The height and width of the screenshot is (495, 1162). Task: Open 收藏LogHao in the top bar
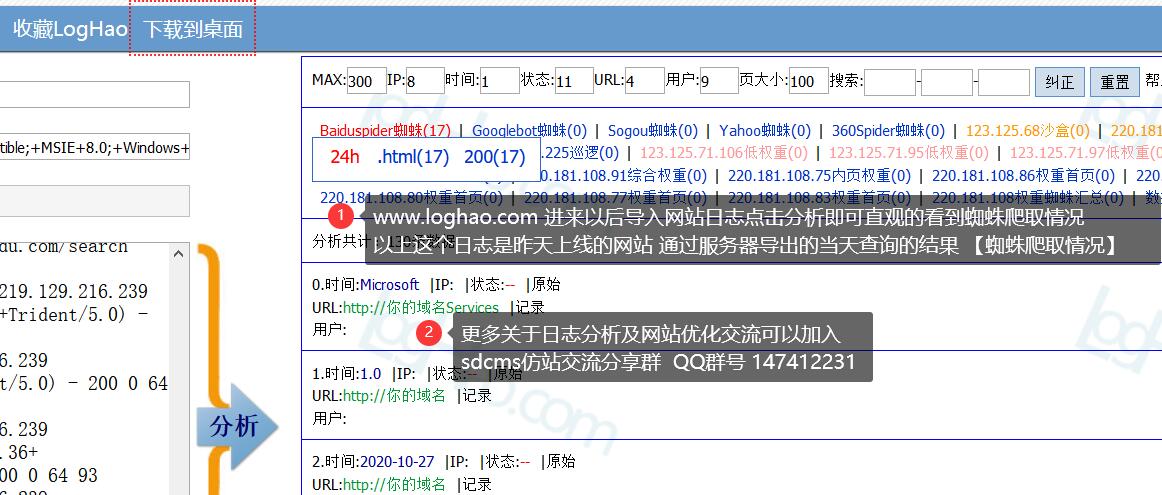tap(70, 29)
